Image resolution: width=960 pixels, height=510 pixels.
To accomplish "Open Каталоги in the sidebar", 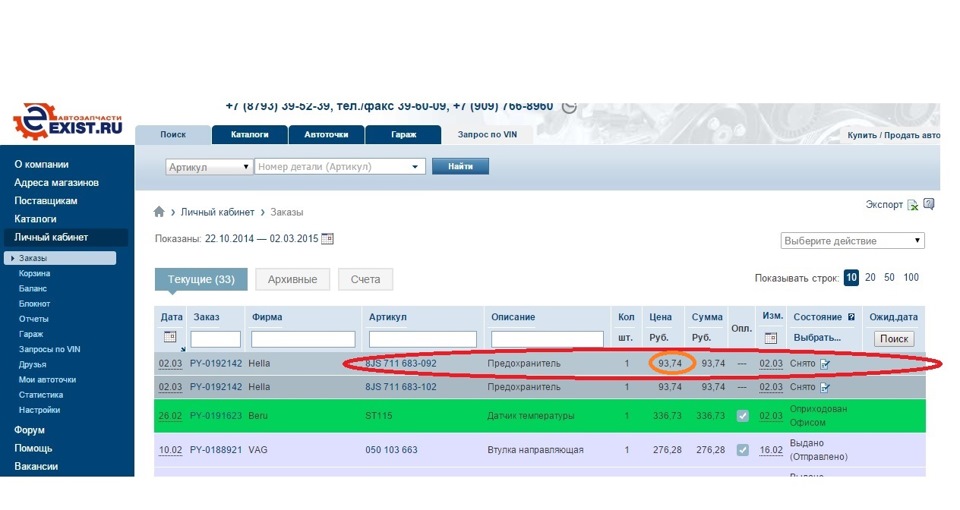I will (36, 219).
